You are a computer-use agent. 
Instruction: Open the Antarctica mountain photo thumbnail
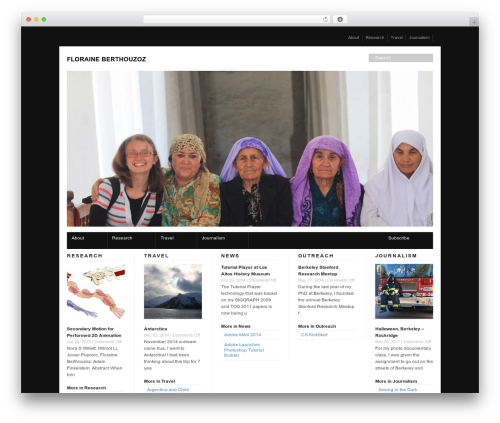(x=173, y=291)
